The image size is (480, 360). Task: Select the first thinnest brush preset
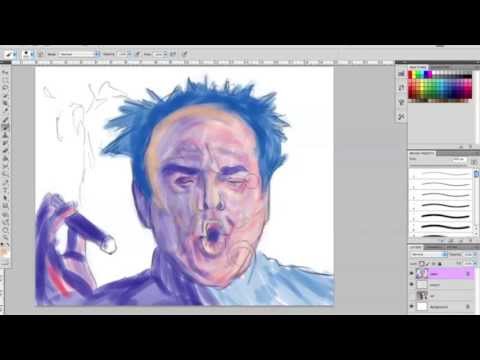[x=441, y=173]
